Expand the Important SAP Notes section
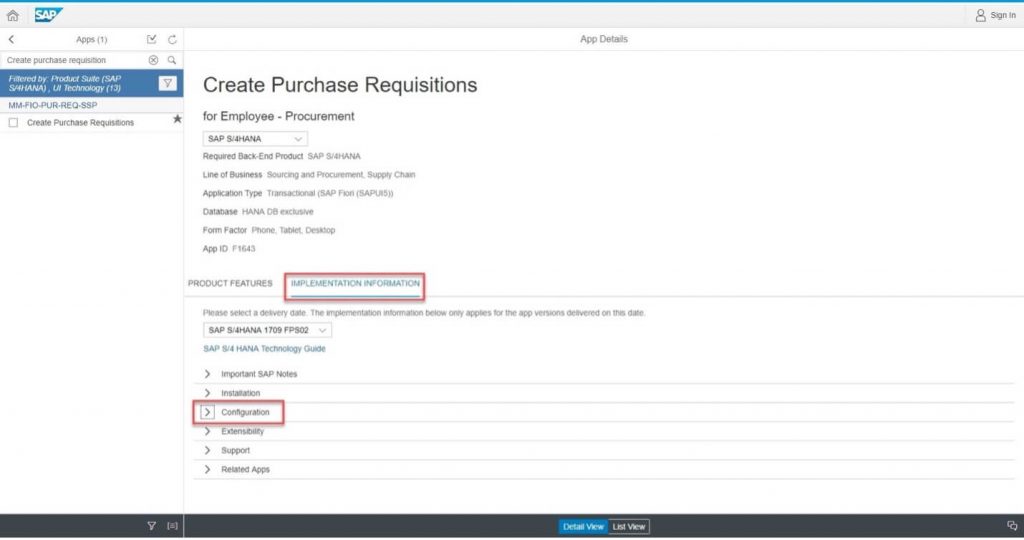 207,373
